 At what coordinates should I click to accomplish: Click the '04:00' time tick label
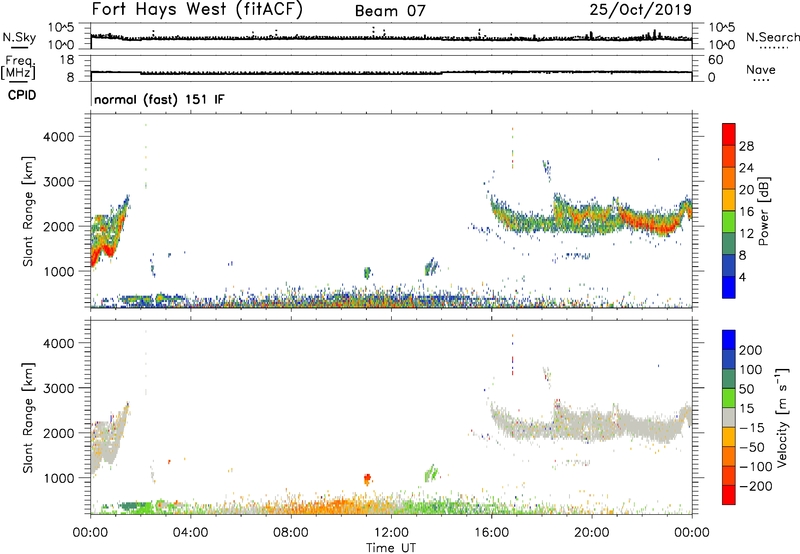coord(190,533)
